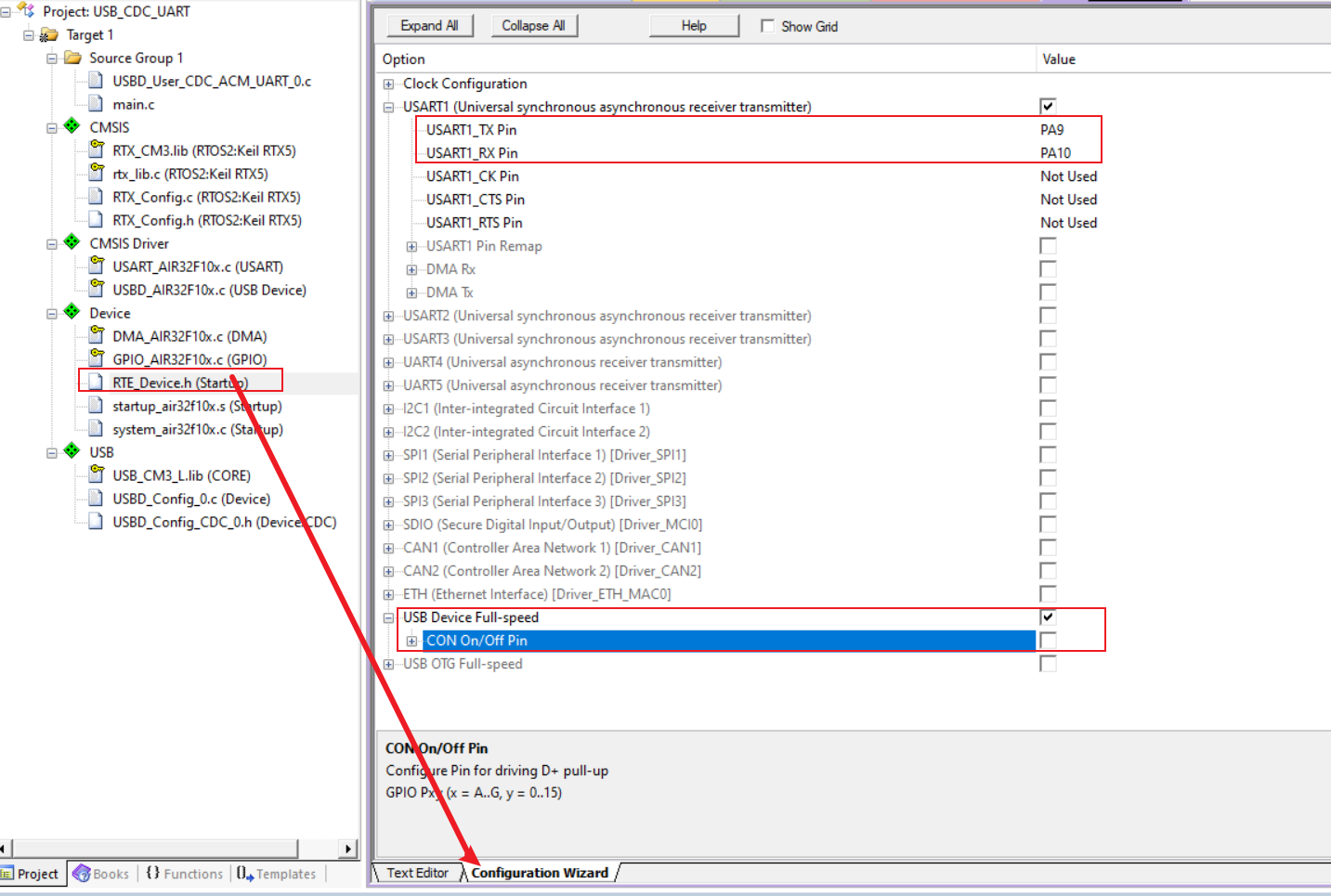Collapse the CMSIS Driver tree group
Screen dimensions: 1331x896
pos(52,244)
